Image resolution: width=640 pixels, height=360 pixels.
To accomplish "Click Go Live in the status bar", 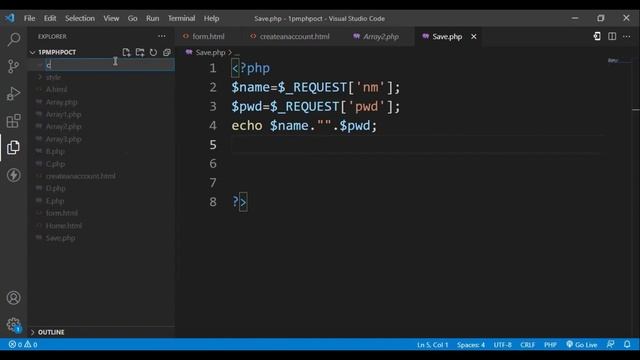I will tap(582, 344).
